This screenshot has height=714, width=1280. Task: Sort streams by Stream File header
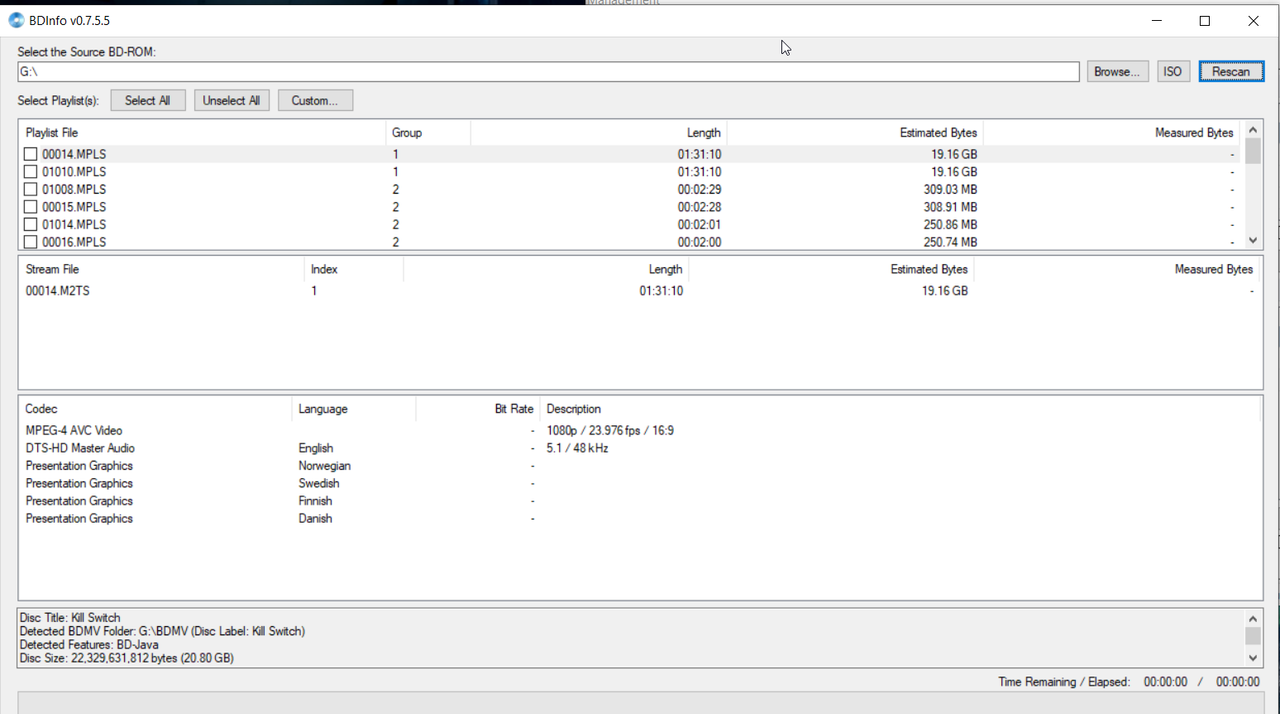(x=161, y=269)
